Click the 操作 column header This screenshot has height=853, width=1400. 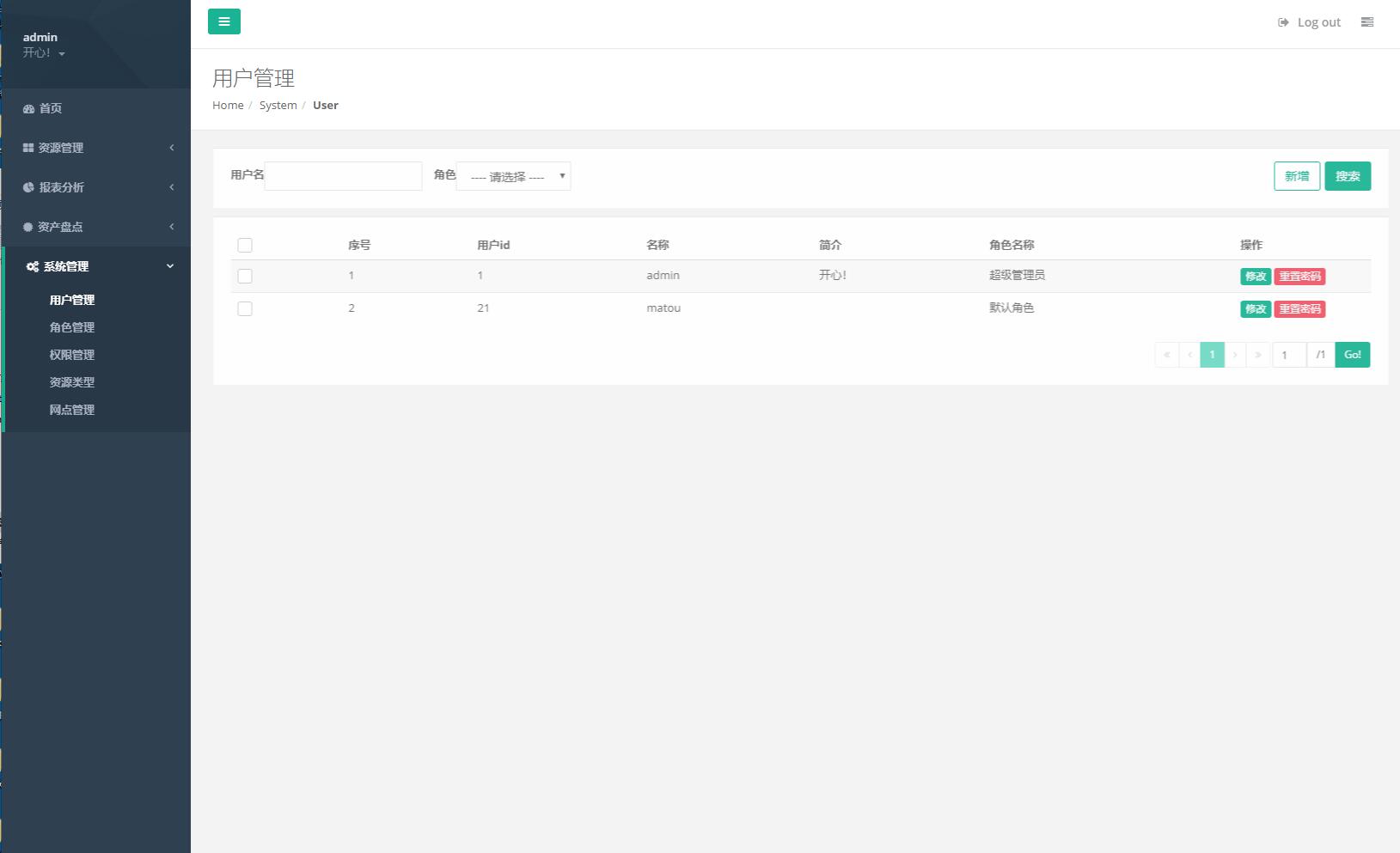click(x=1251, y=245)
